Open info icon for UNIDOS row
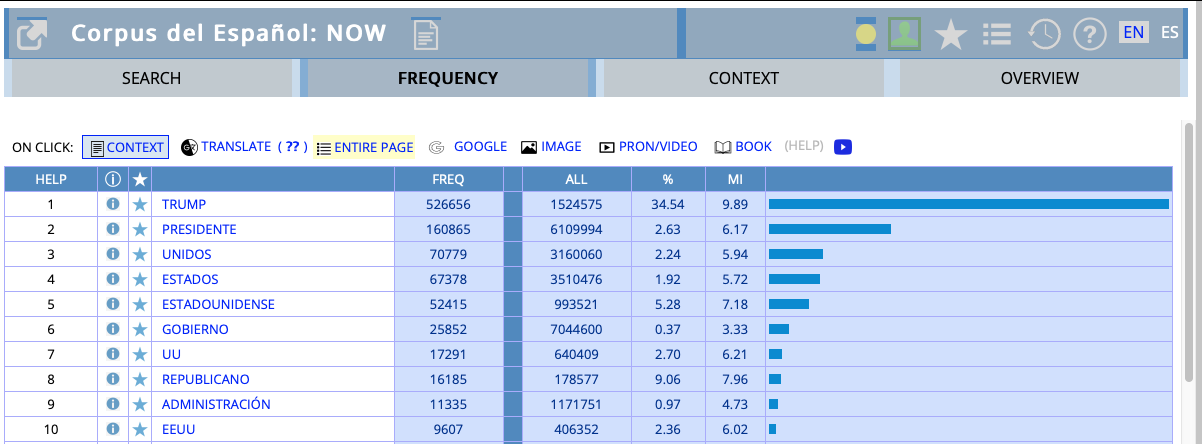Image resolution: width=1202 pixels, height=444 pixels. click(x=113, y=254)
